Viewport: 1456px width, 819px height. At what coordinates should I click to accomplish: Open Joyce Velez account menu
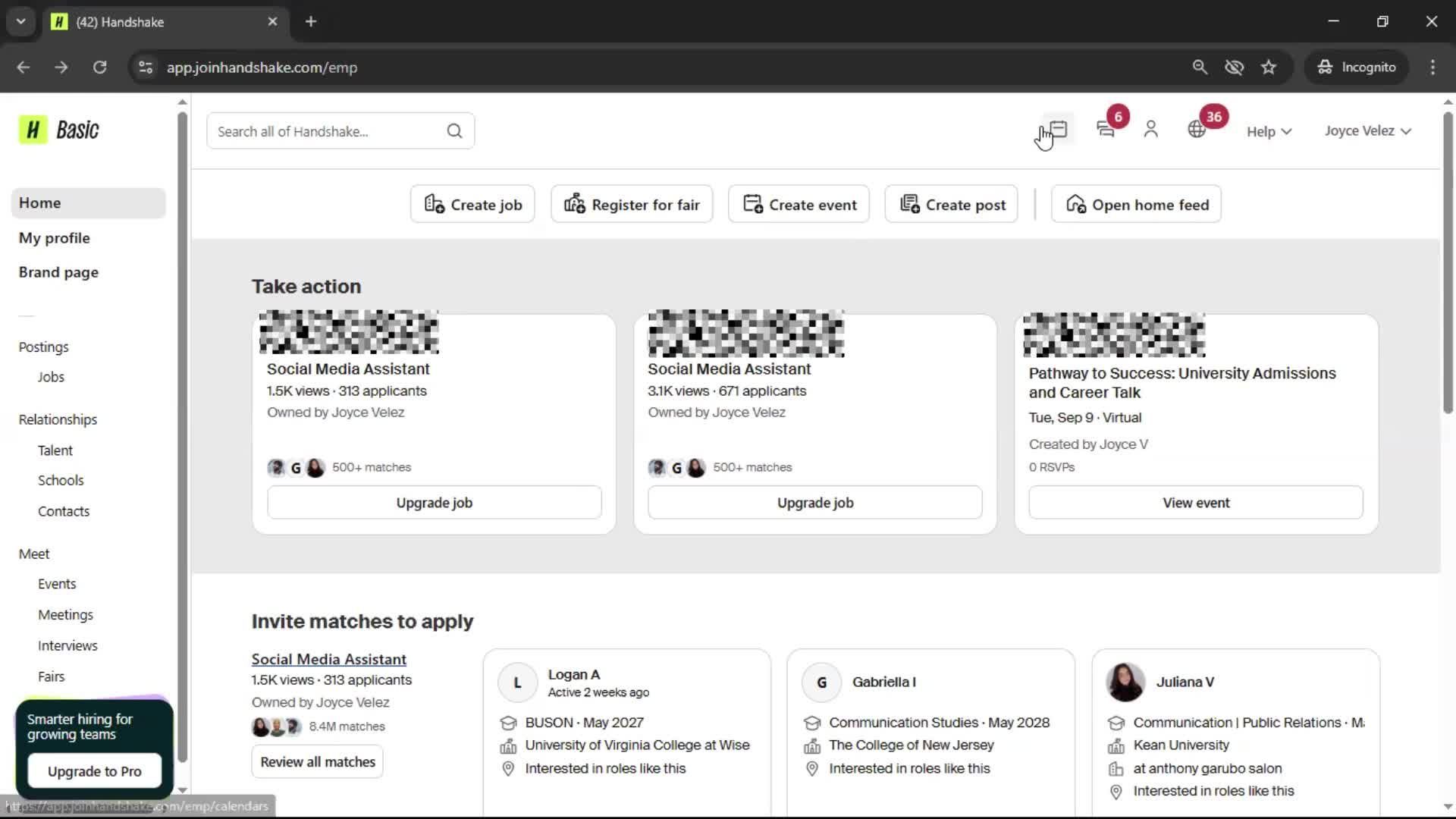1367,130
